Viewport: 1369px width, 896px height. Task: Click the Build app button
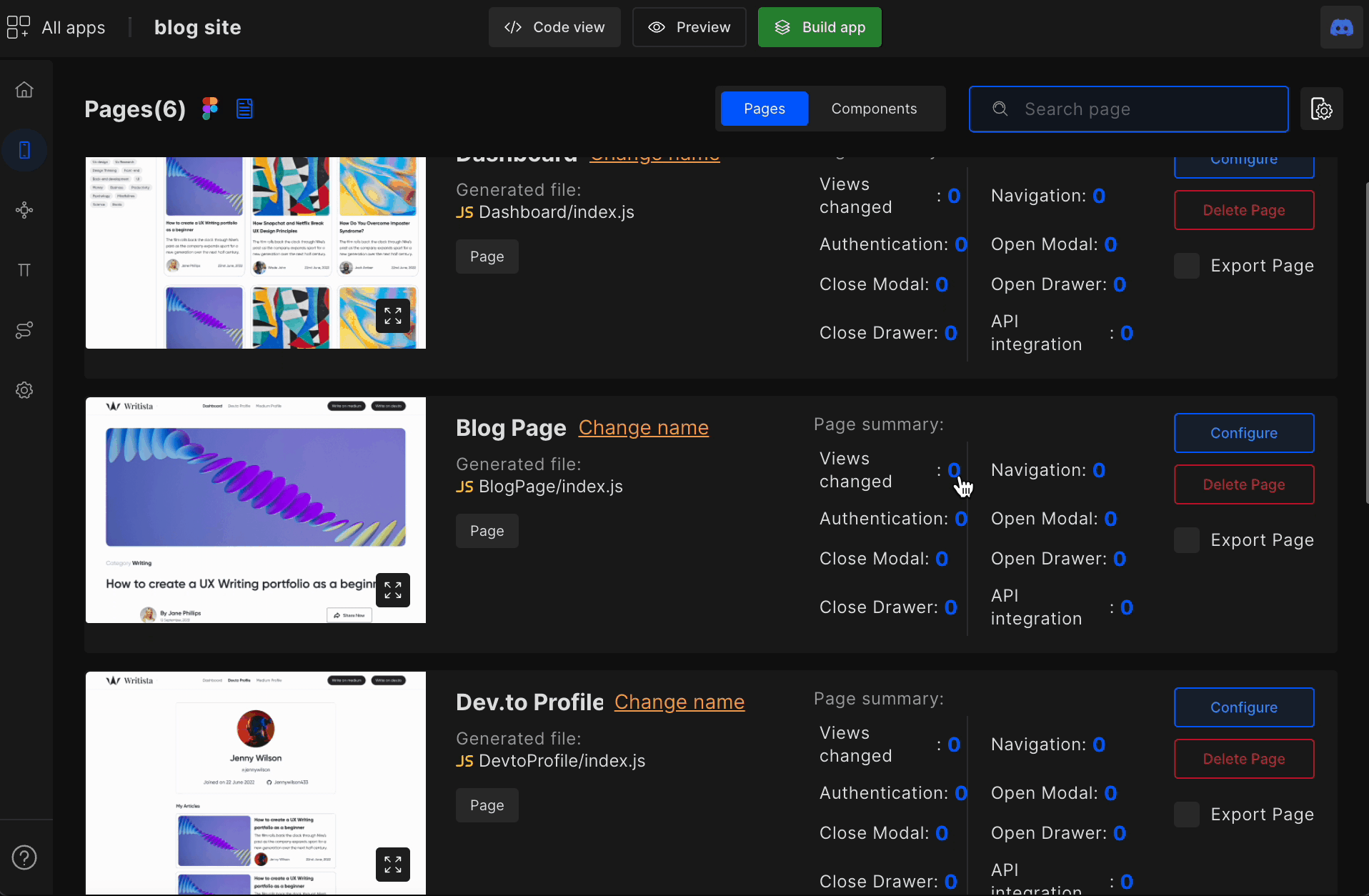820,27
